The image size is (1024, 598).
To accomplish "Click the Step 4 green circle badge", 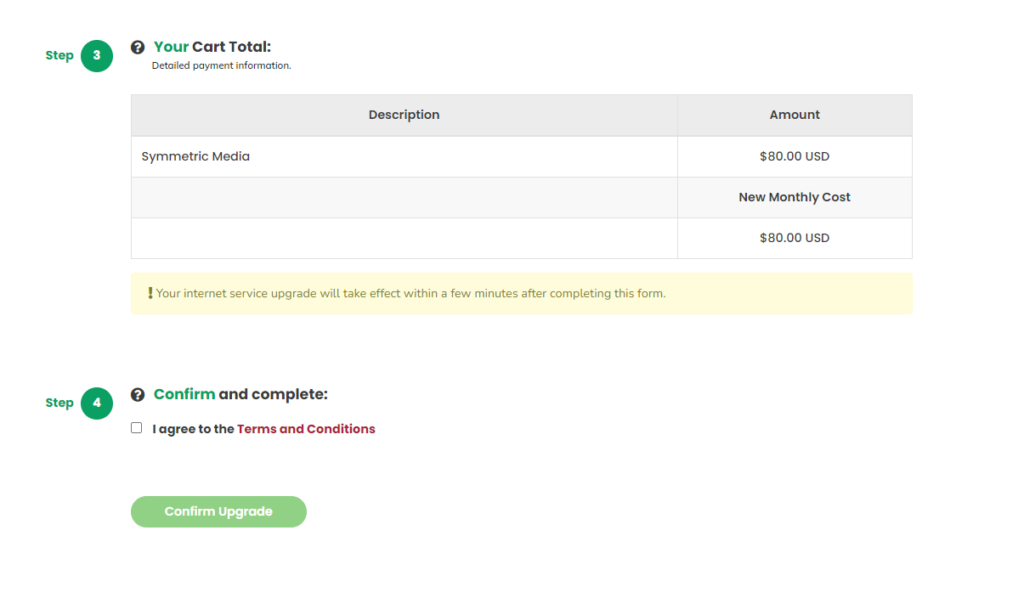I will point(97,403).
